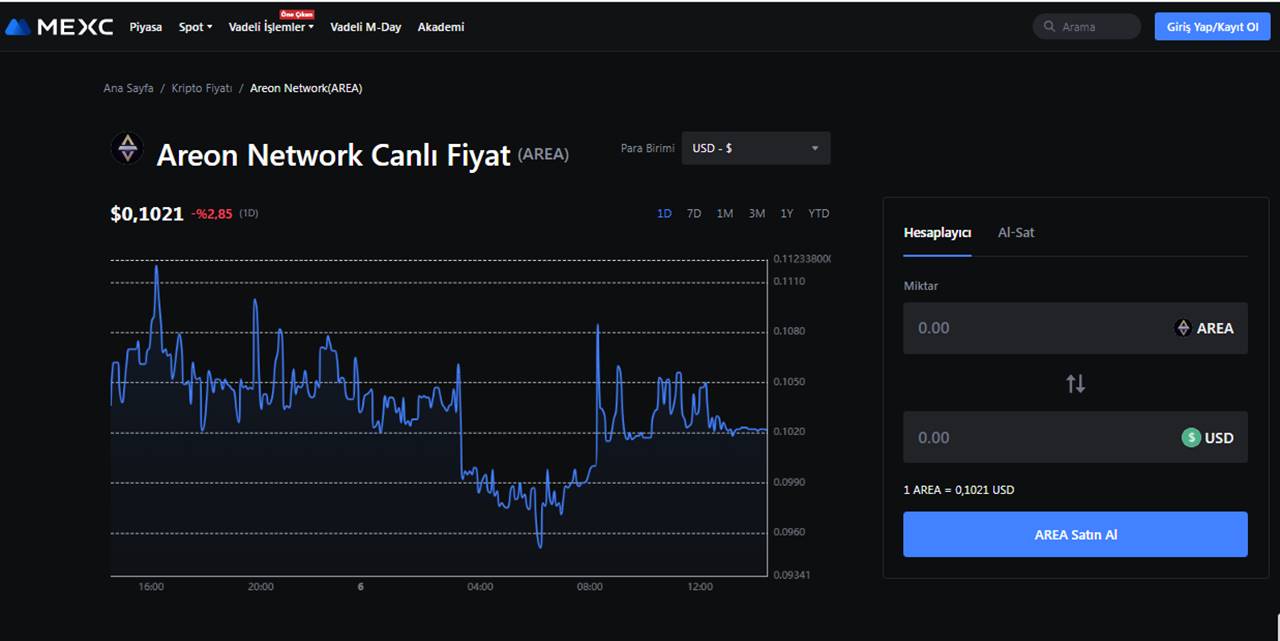
Task: Click the green USD dollar icon
Action: (1190, 437)
